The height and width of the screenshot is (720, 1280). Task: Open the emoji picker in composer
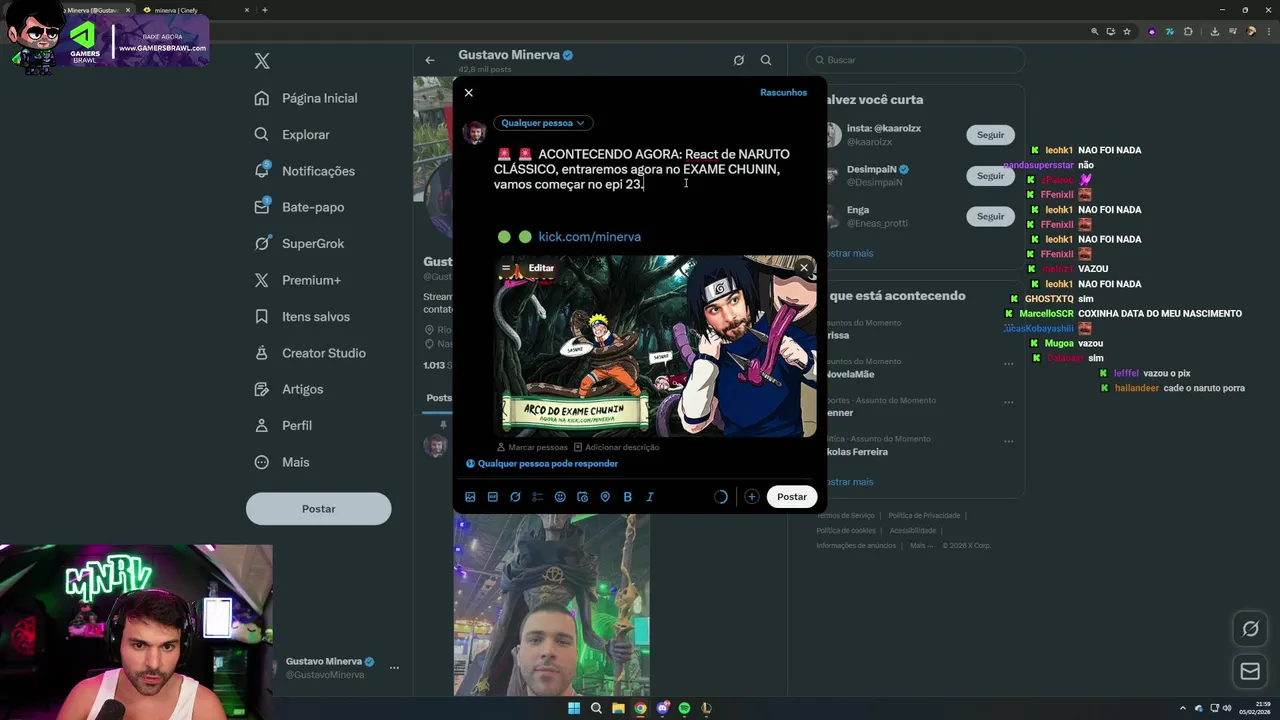click(x=560, y=497)
